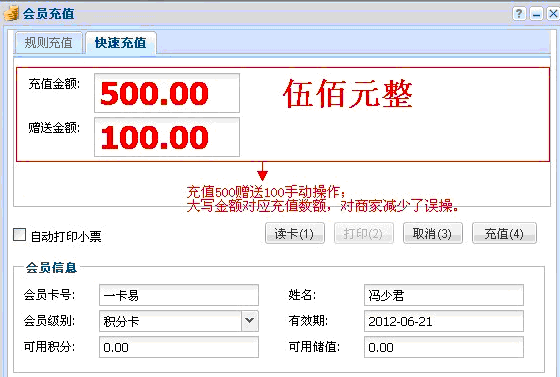Click the 充值金额 label
The image size is (560, 377).
pyautogui.click(x=54, y=84)
